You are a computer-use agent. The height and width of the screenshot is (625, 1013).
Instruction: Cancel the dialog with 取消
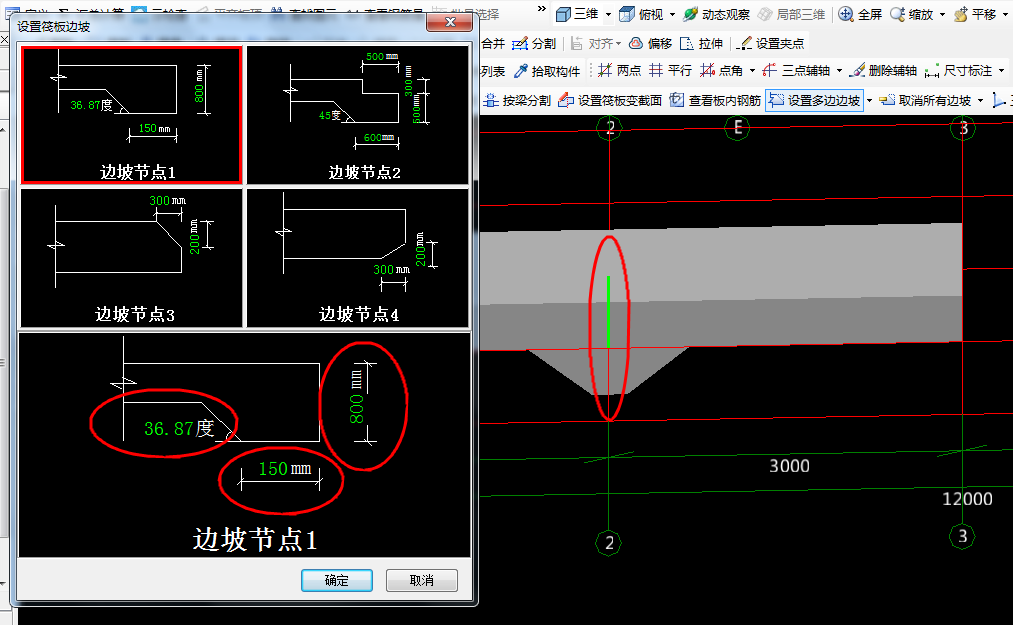point(422,580)
